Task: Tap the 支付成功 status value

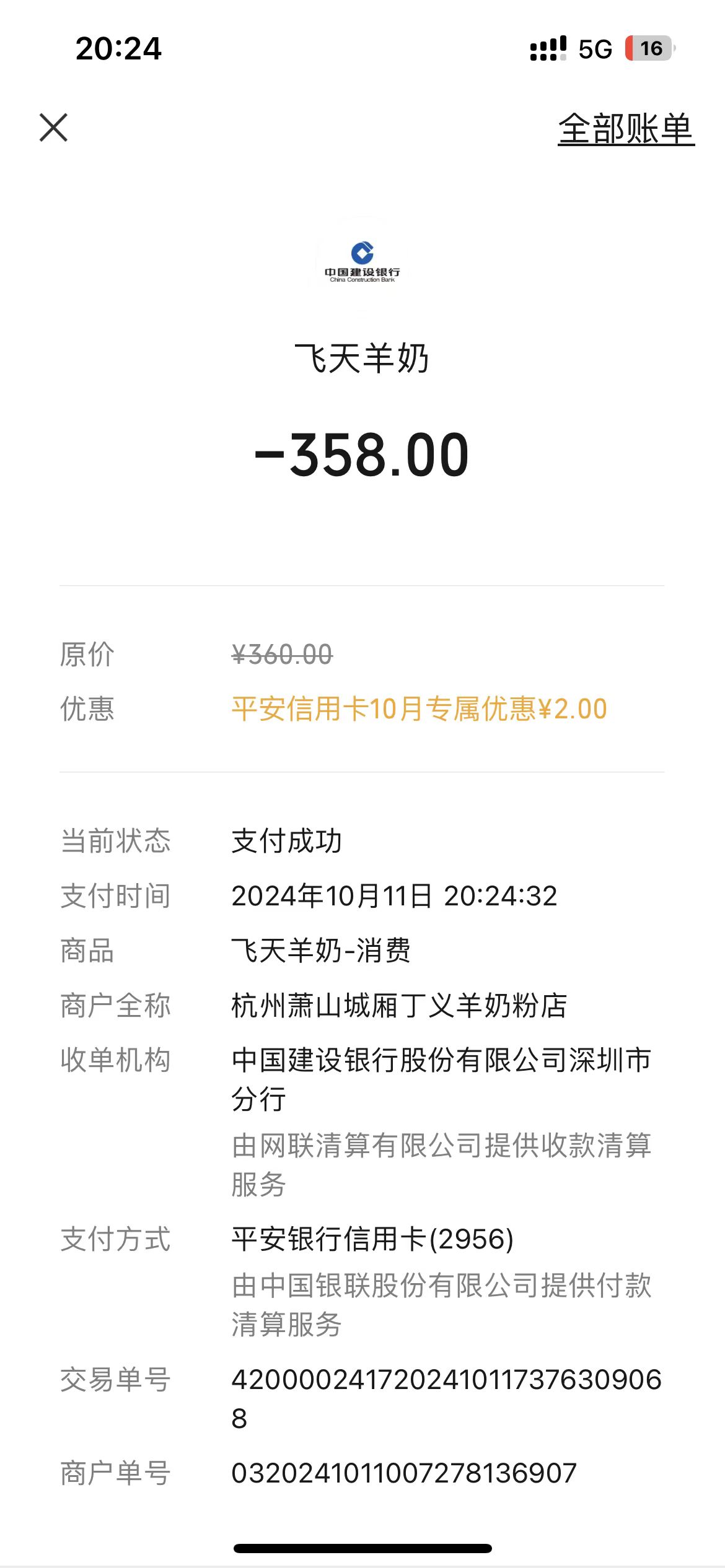Action: coord(286,841)
